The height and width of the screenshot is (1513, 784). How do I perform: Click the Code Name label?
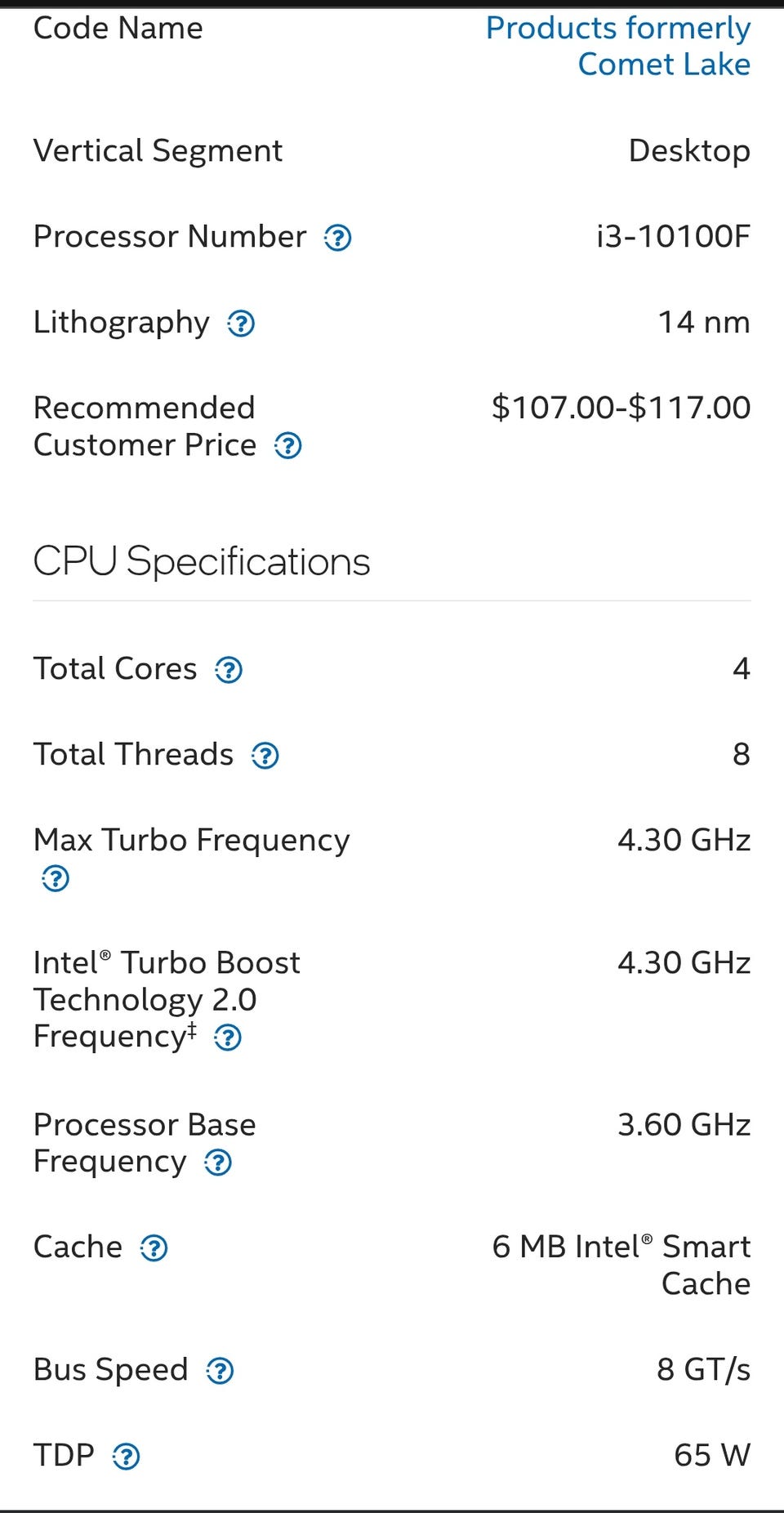(x=118, y=29)
